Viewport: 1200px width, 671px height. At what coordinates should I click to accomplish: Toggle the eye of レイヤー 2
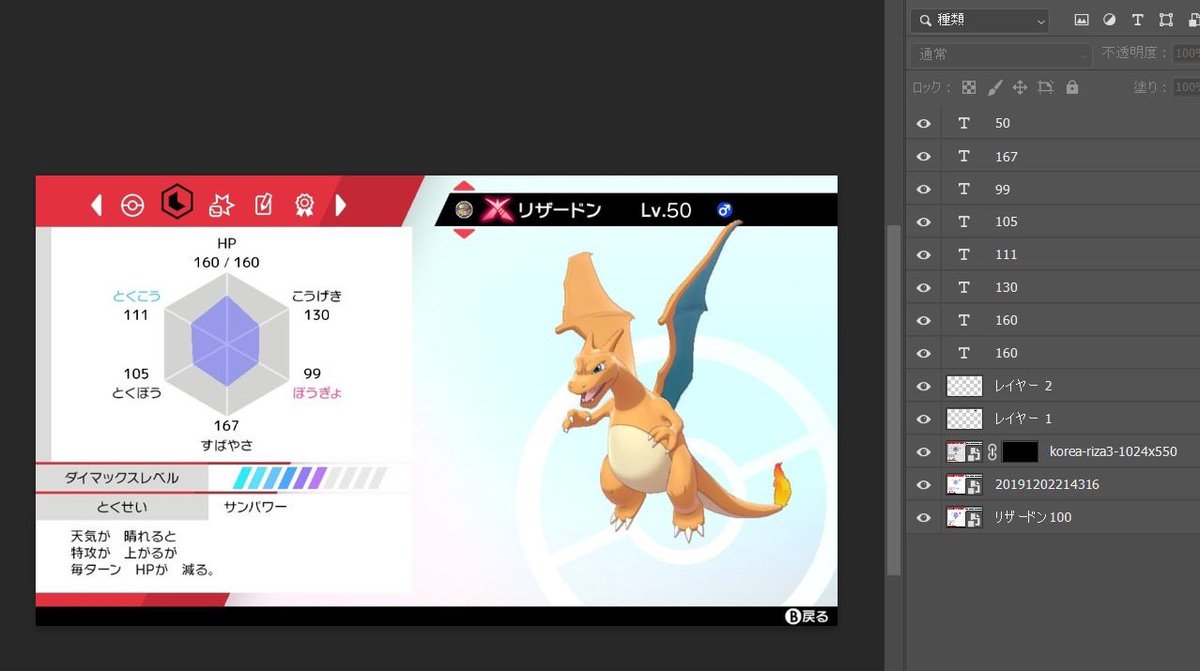[x=923, y=385]
